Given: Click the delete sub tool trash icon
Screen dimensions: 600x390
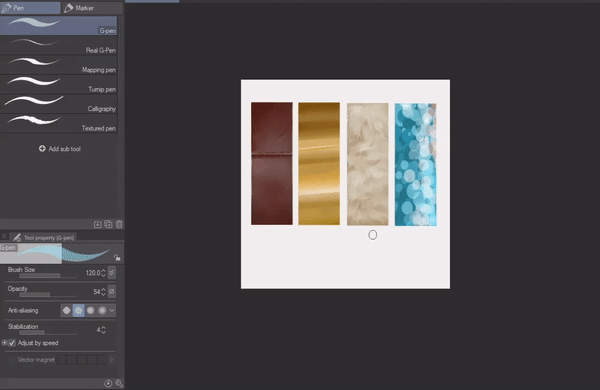Looking at the screenshot, I should (x=119, y=224).
